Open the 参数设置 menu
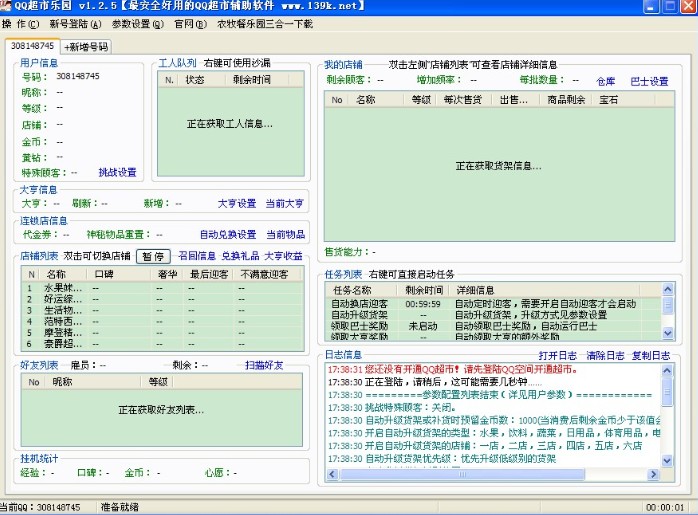 (x=138, y=24)
